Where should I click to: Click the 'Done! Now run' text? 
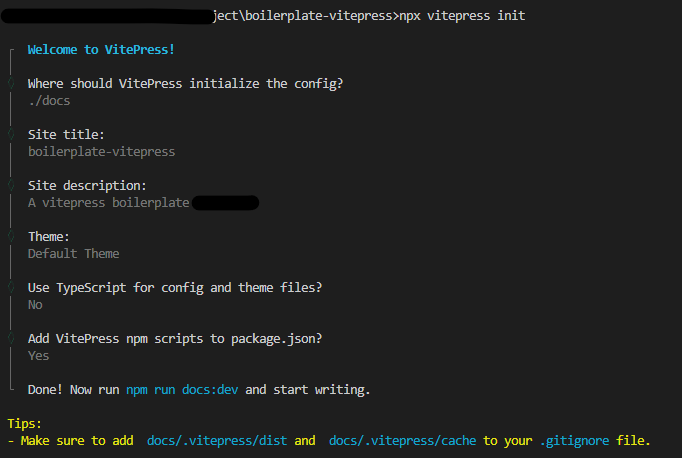[74, 390]
